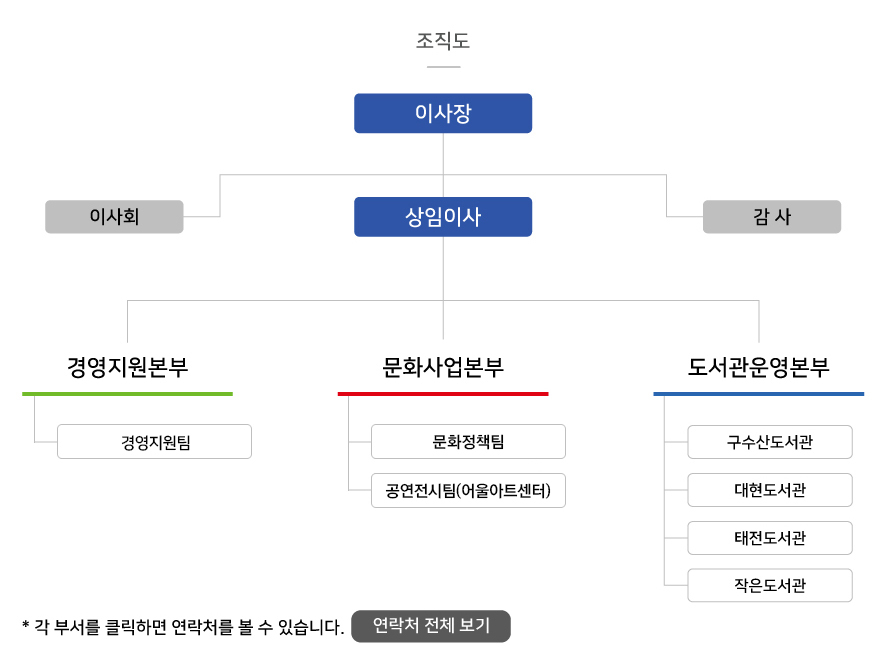
Task: Click the 이사장 box
Action: [x=443, y=114]
